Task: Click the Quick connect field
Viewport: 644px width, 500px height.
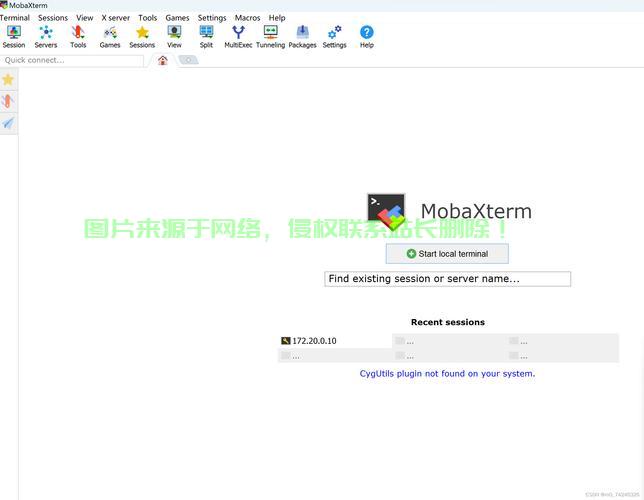Action: click(x=72, y=60)
